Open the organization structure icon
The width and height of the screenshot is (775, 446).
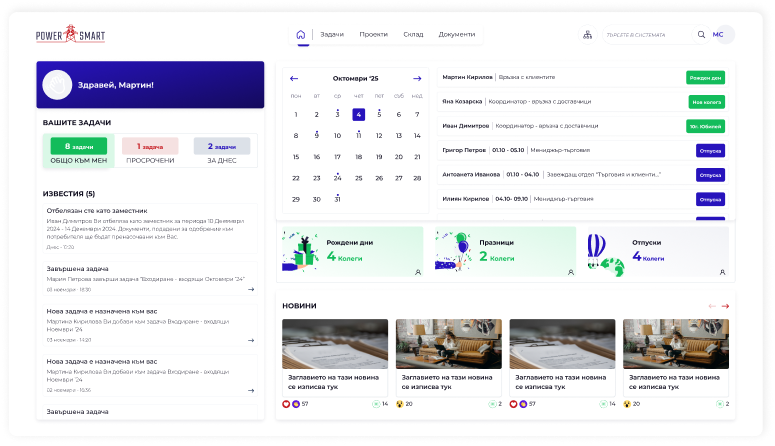(587, 35)
